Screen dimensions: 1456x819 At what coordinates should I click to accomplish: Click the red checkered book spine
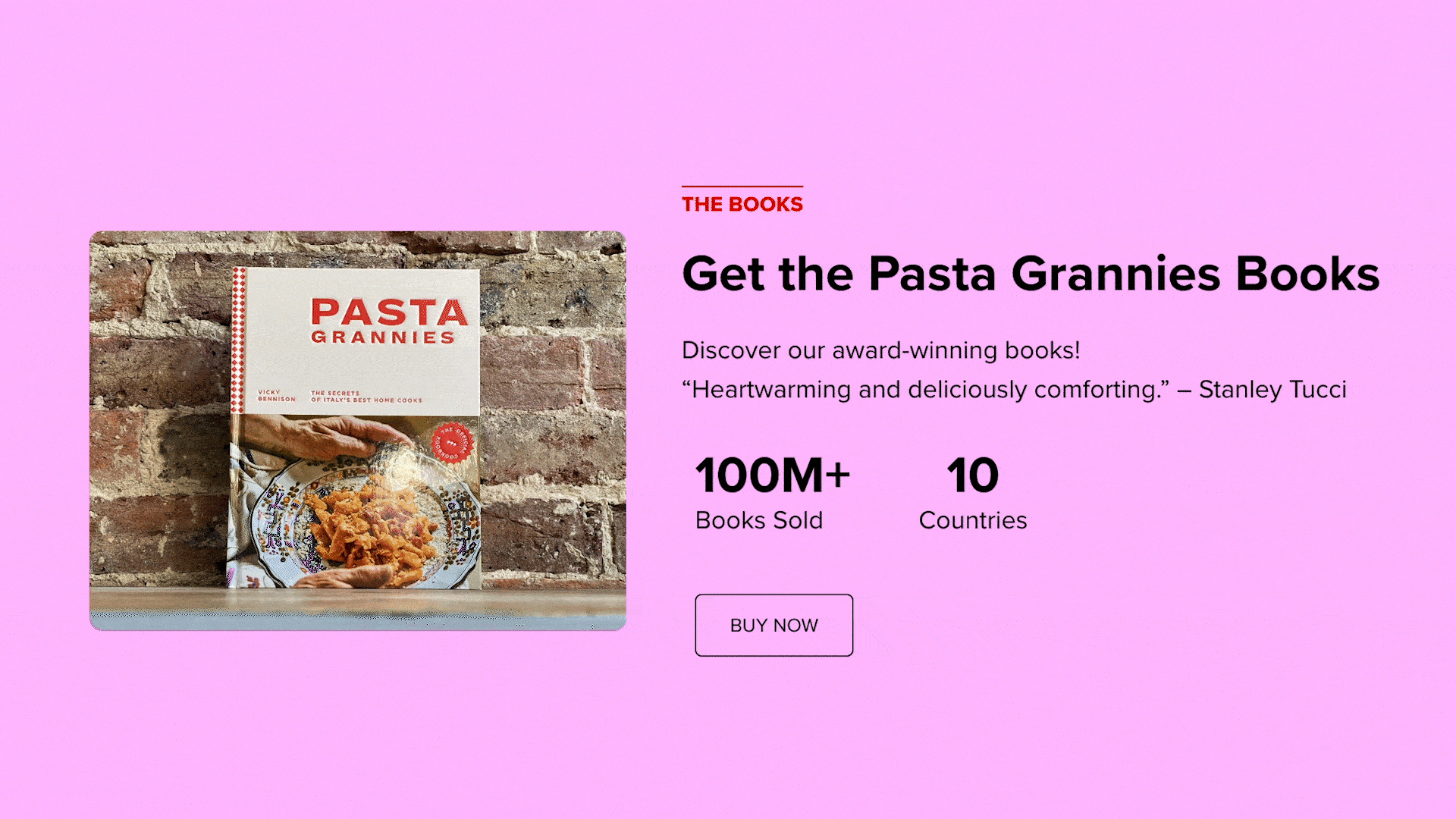[x=238, y=341]
